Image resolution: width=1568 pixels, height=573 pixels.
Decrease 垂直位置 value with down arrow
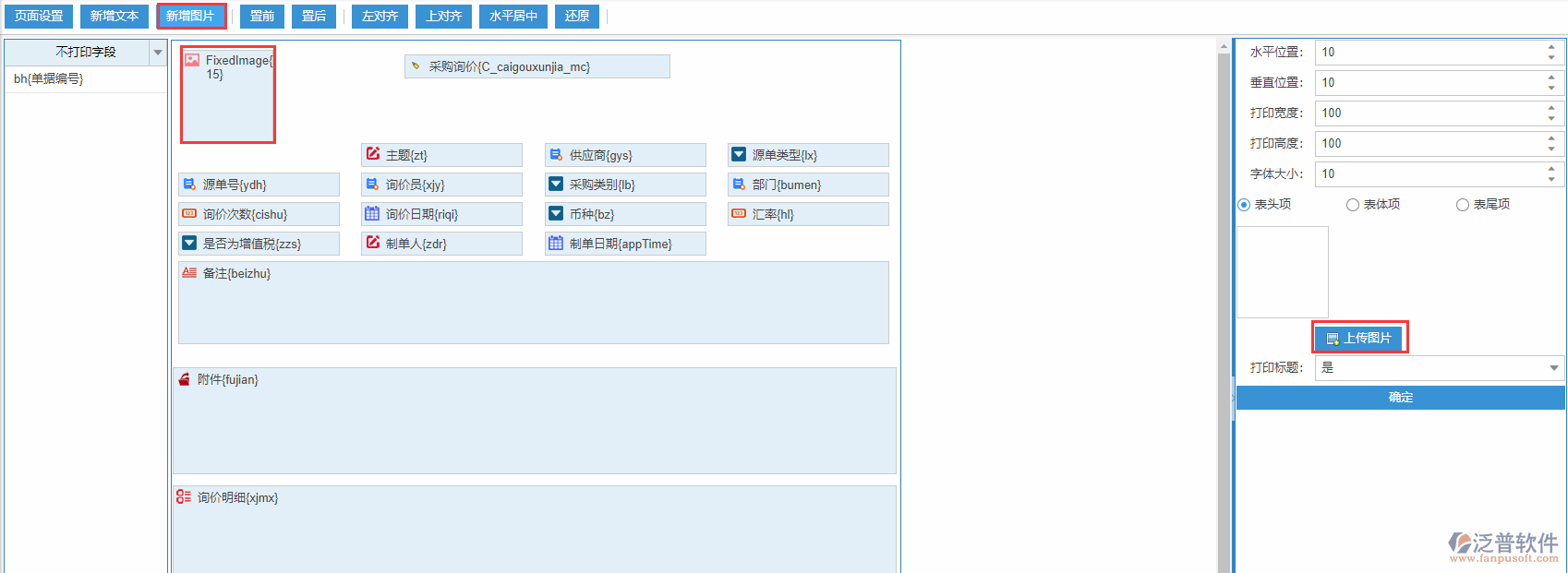(1551, 89)
